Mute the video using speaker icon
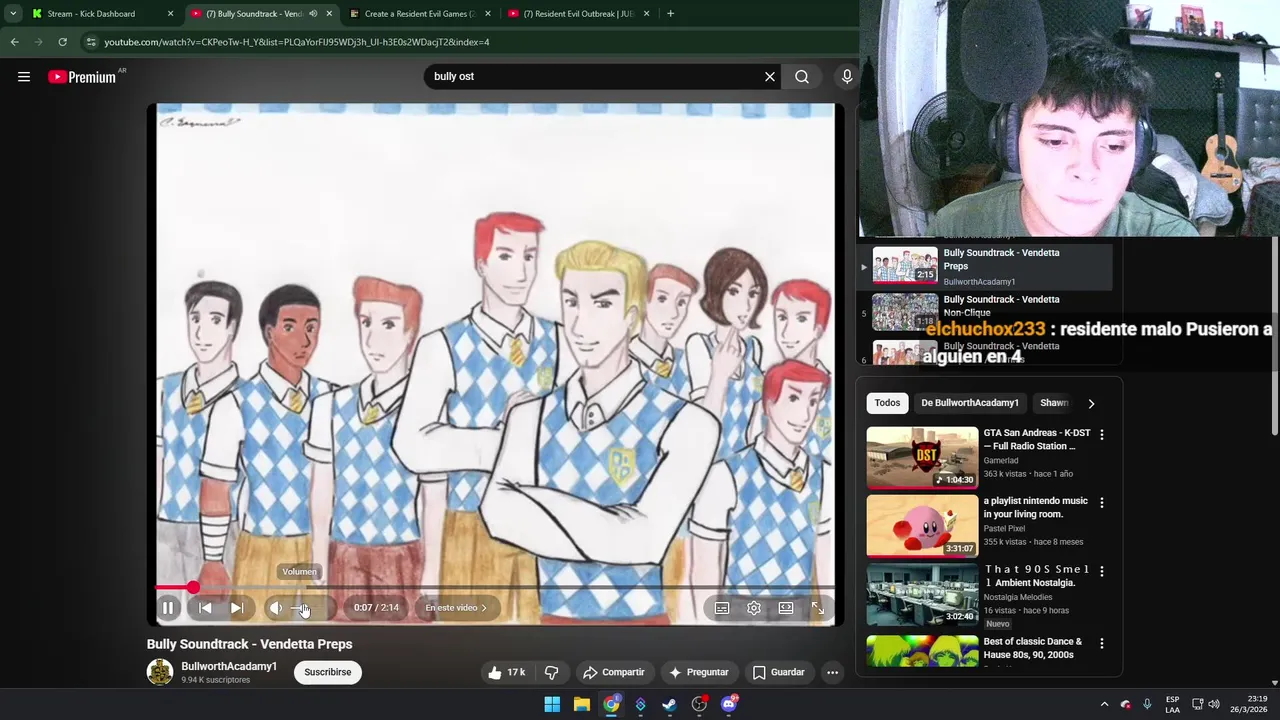 [x=276, y=608]
